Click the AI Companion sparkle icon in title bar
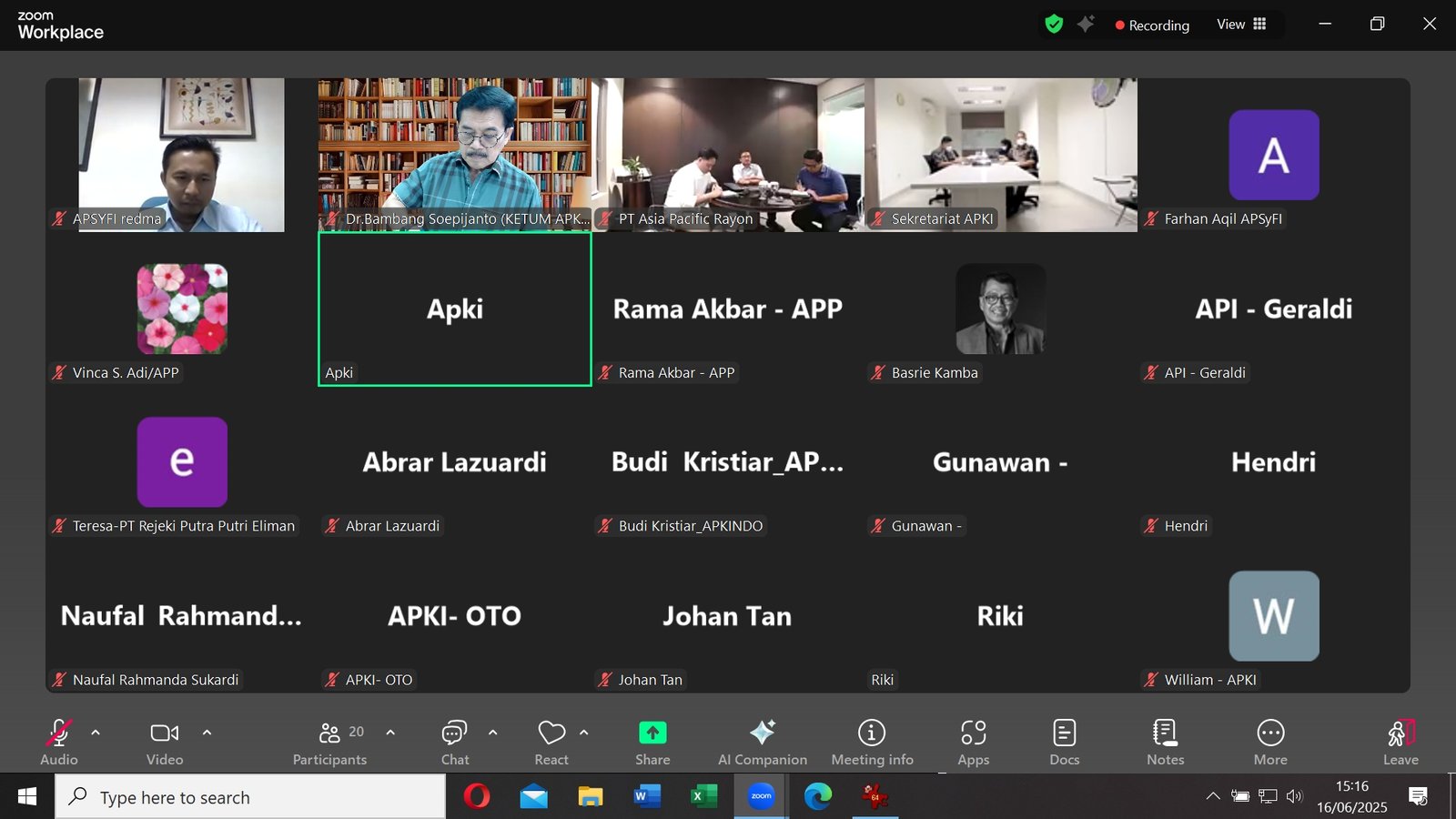Viewport: 1456px width, 819px height. [x=1086, y=25]
